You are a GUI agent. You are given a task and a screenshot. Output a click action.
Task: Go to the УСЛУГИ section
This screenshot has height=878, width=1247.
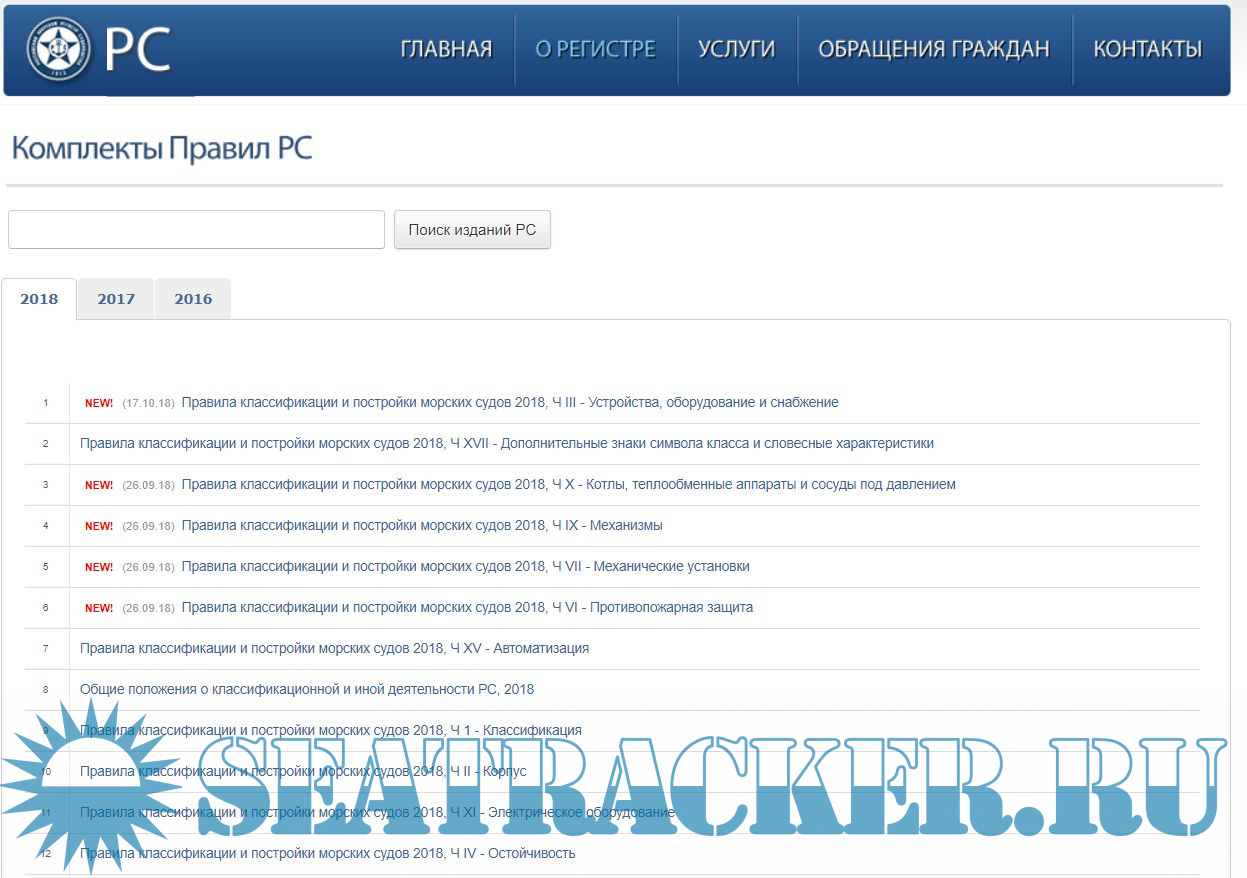pyautogui.click(x=736, y=49)
